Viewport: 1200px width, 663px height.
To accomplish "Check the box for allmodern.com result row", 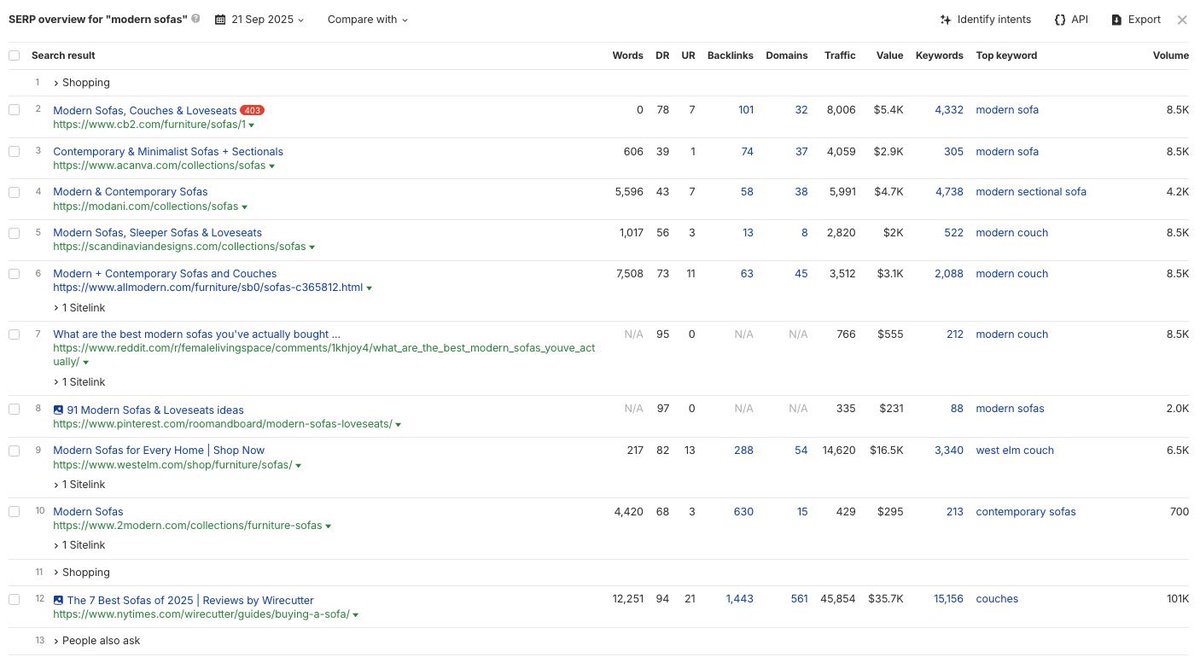I will 14,273.
